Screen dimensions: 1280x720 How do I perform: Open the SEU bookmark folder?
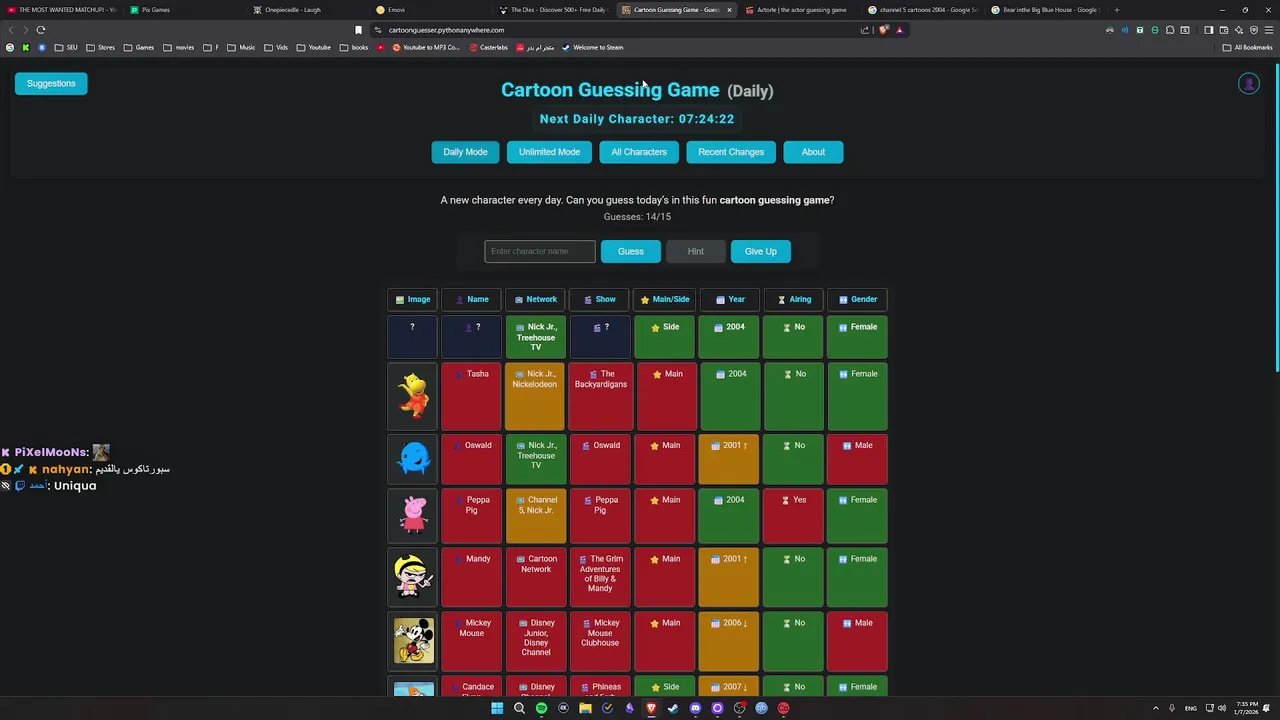click(66, 47)
